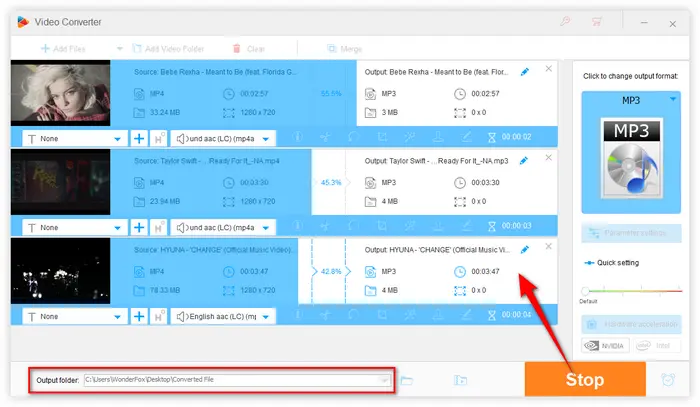
Task: Click the Stop conversion button
Action: click(x=585, y=379)
